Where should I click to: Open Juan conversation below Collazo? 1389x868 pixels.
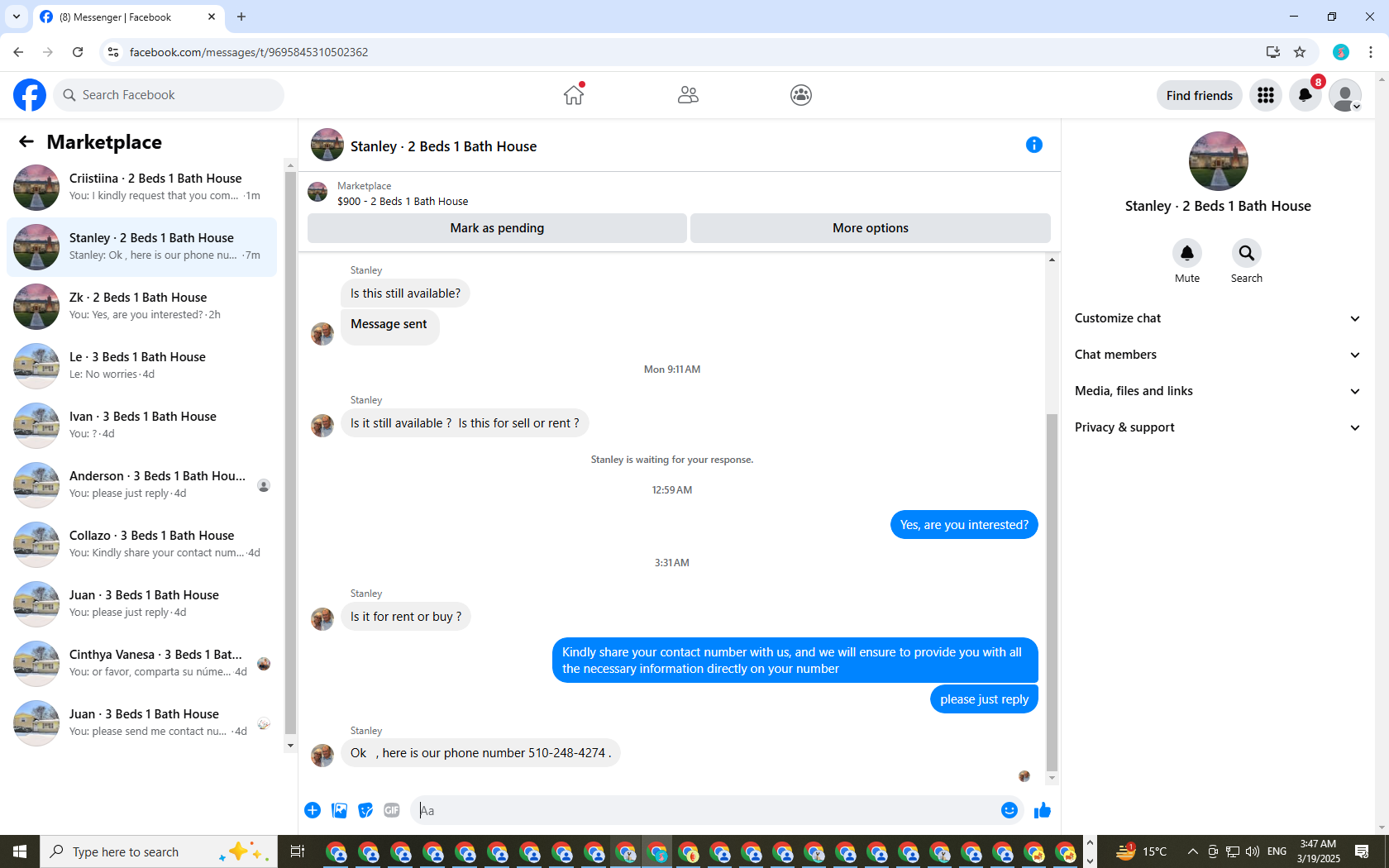[x=142, y=604]
